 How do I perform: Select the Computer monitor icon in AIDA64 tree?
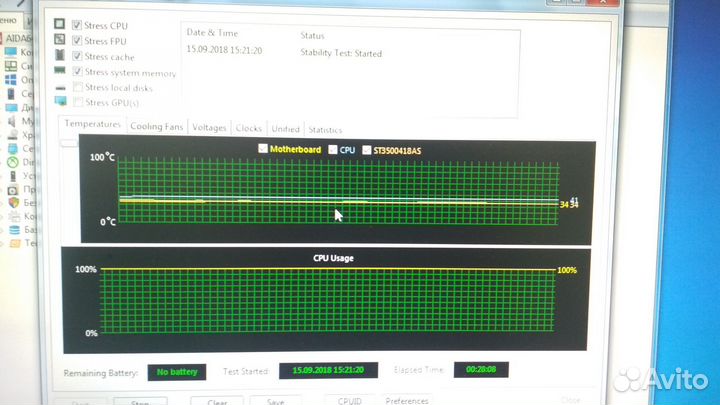(x=11, y=52)
